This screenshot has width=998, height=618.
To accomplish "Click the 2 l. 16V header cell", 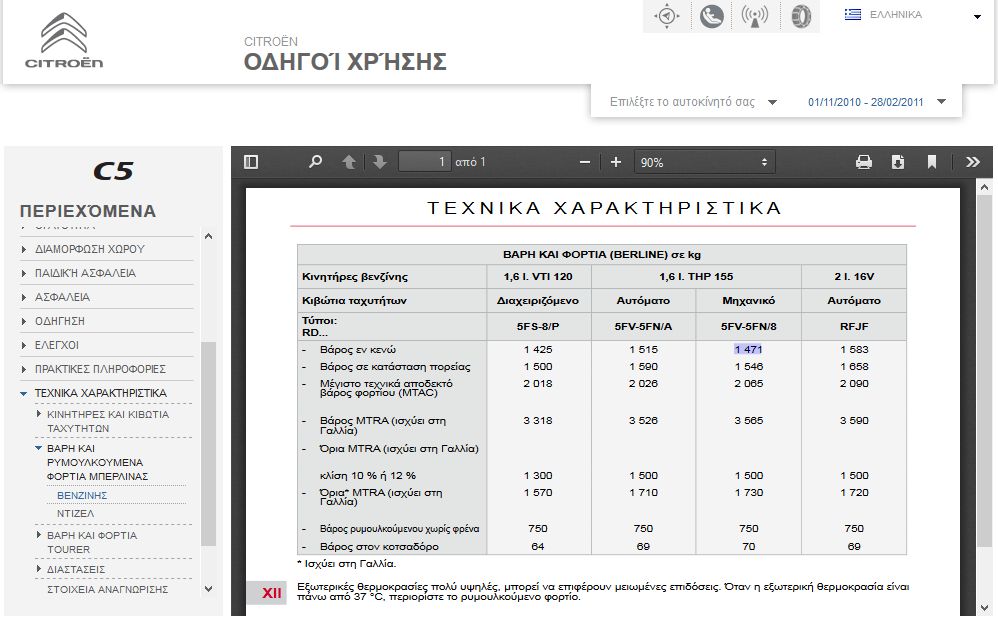I will point(854,277).
